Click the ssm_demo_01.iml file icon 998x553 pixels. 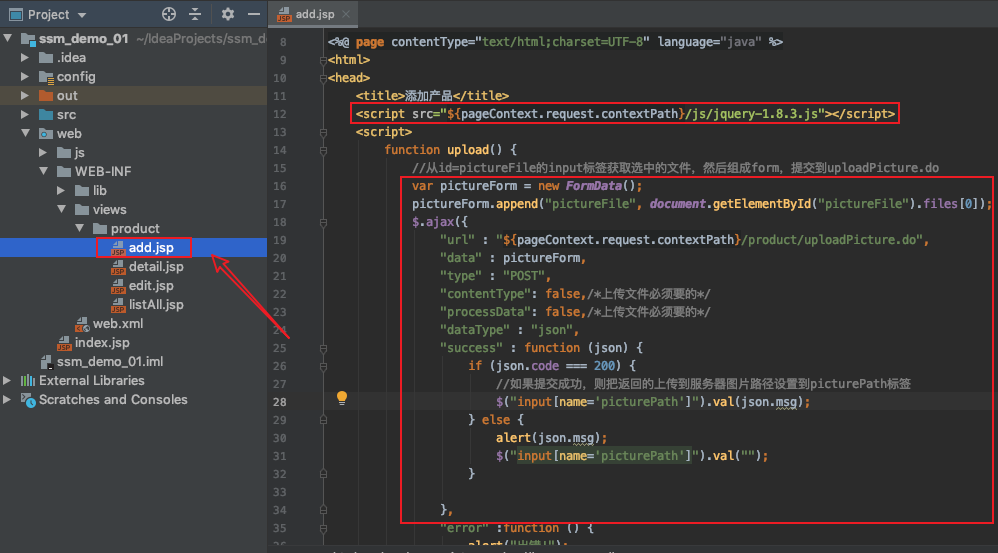click(x=46, y=362)
